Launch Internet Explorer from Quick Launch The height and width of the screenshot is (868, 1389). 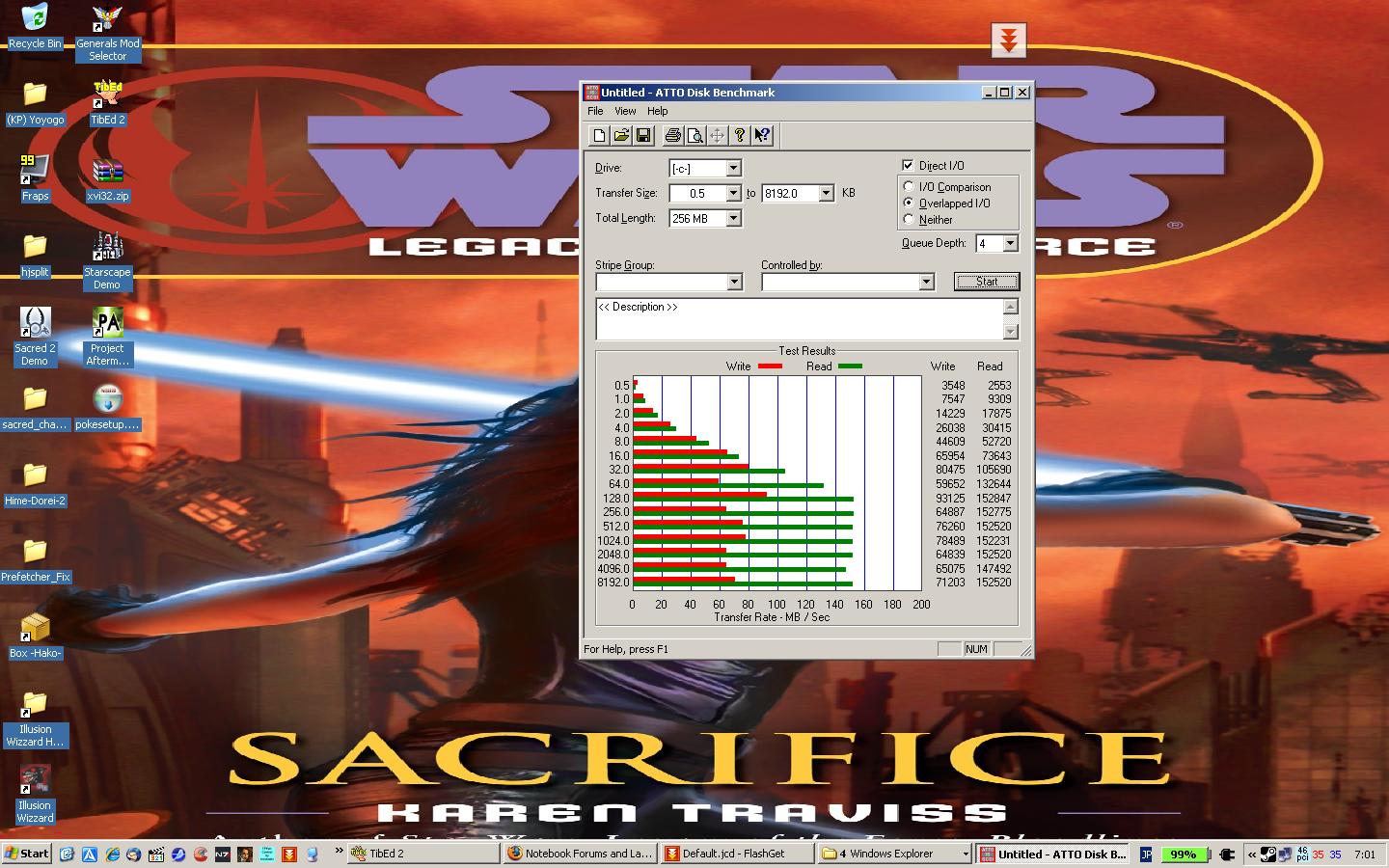pos(113,854)
